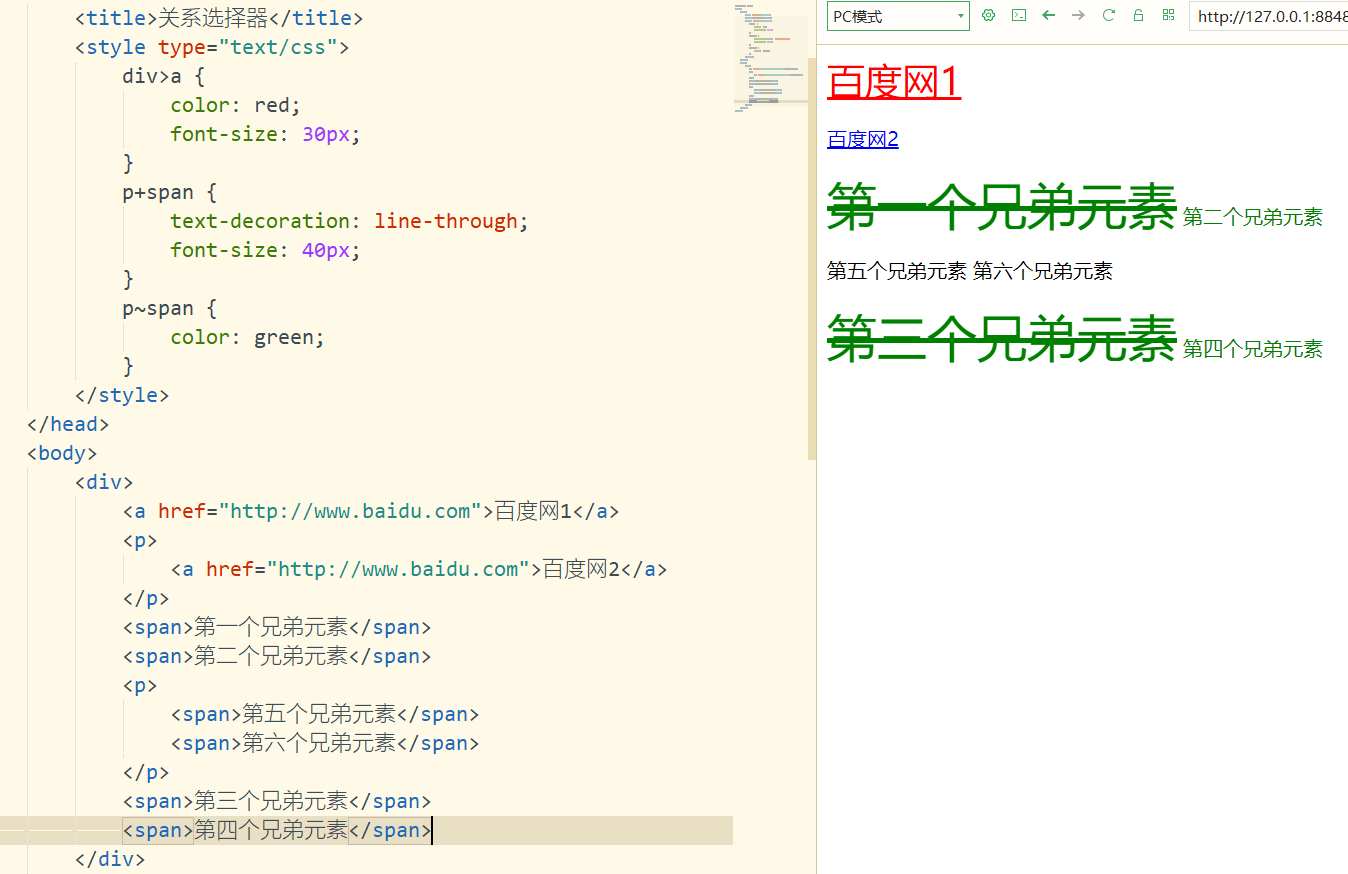
Task: Click the span line 第三个兄弟元素 in code
Action: [x=277, y=801]
